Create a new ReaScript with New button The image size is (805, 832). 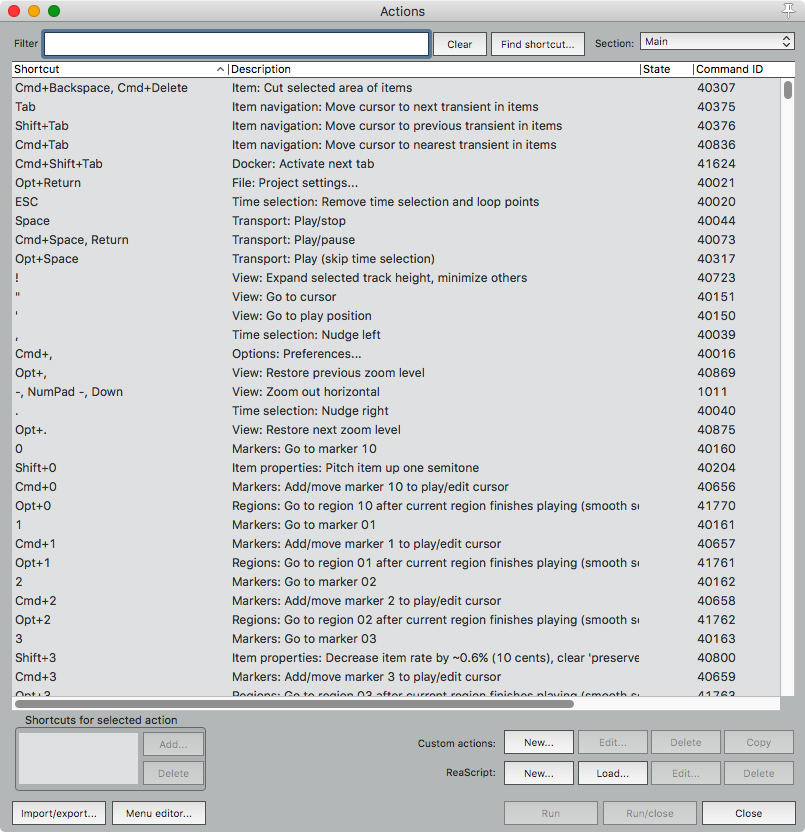538,772
